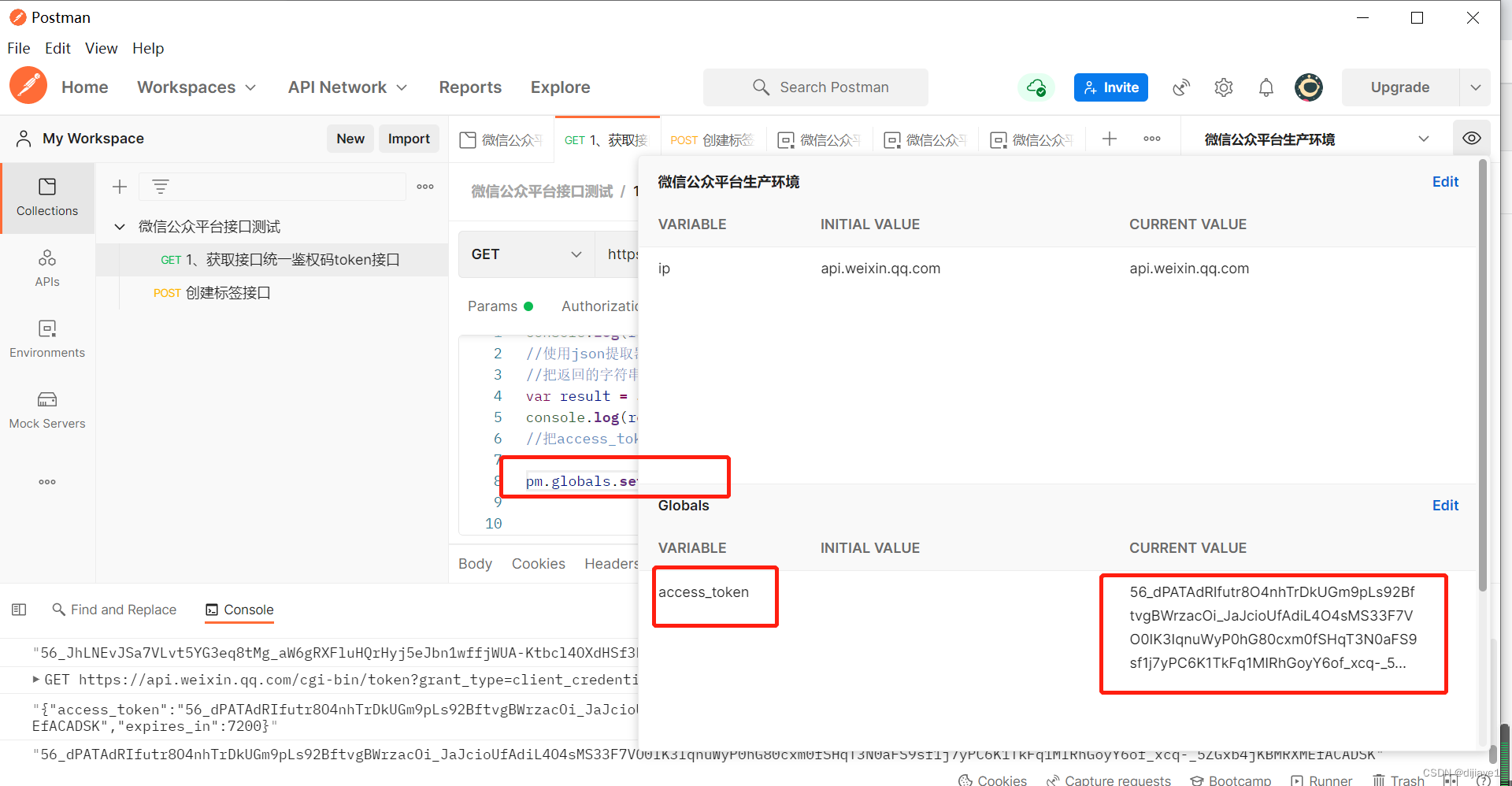Open the Mock Servers panel
The height and width of the screenshot is (786, 1512).
[47, 410]
